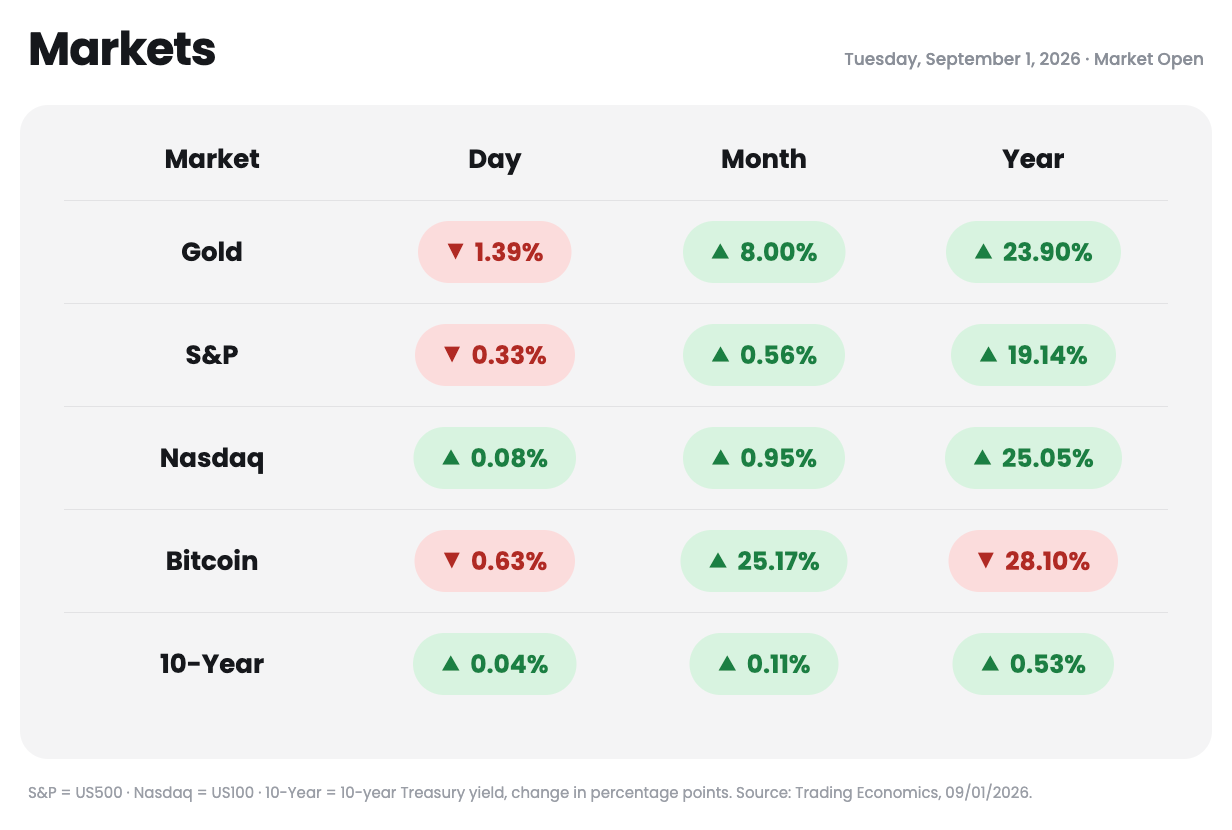Screen dimensions: 1232x830
Task: Click the green up arrow beside 0.08%
Action: pyautogui.click(x=451, y=458)
